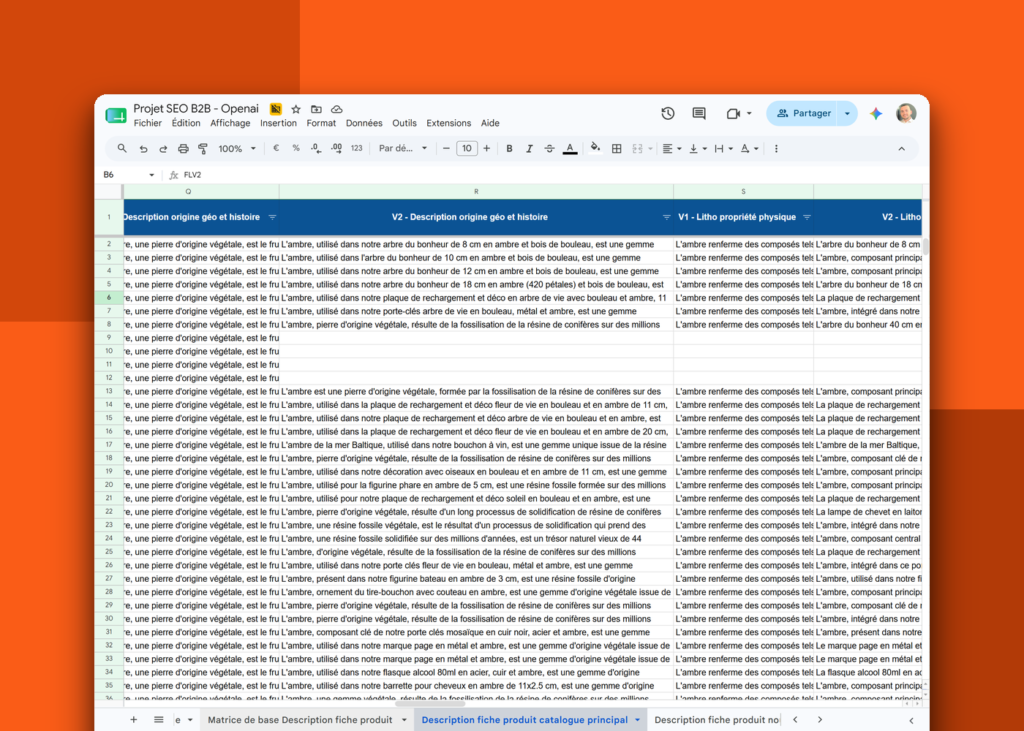The height and width of the screenshot is (731, 1024).
Task: Check cloud save status icon
Action: (x=336, y=109)
